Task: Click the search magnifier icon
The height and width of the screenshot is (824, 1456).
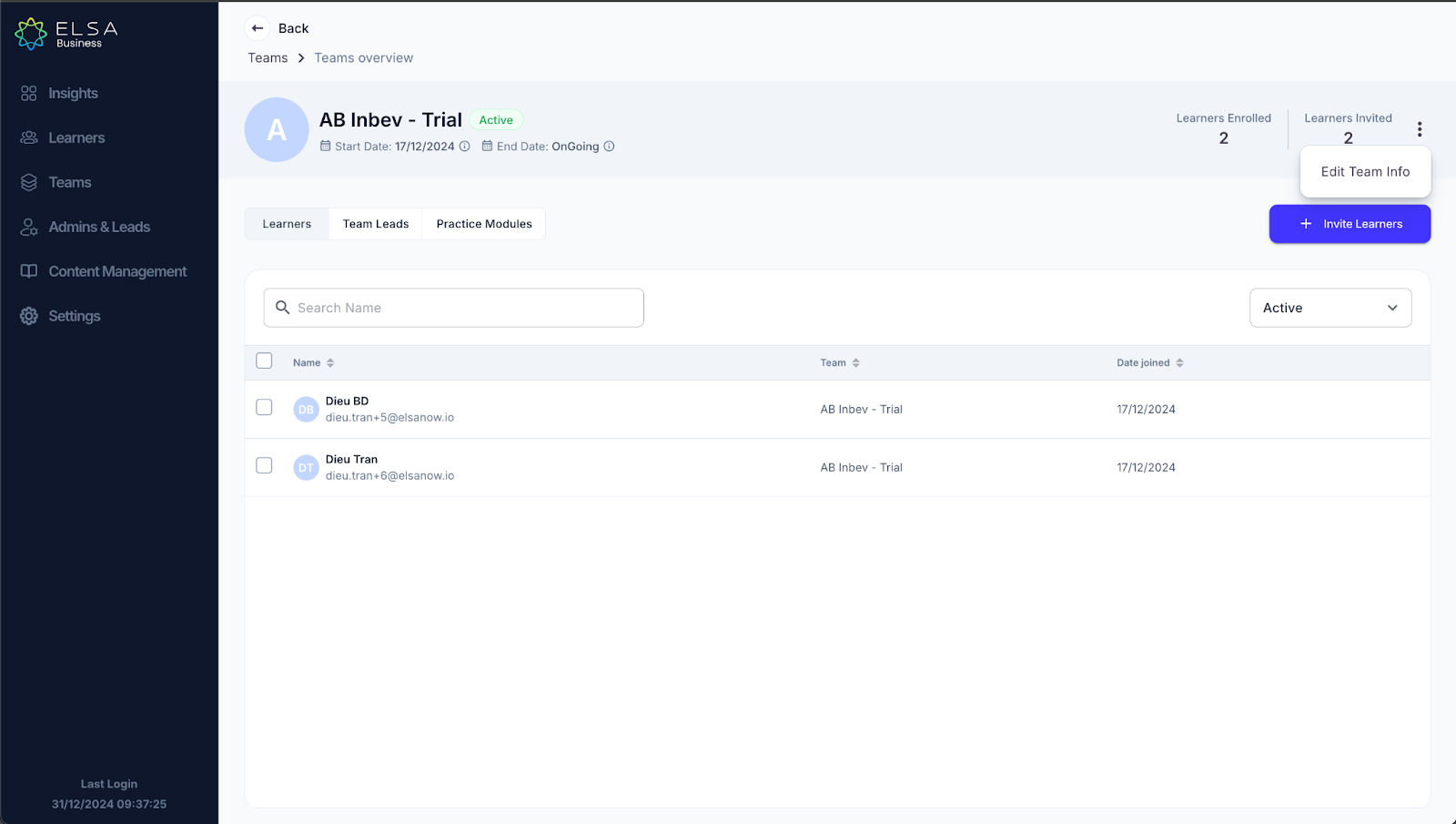Action: 283,308
